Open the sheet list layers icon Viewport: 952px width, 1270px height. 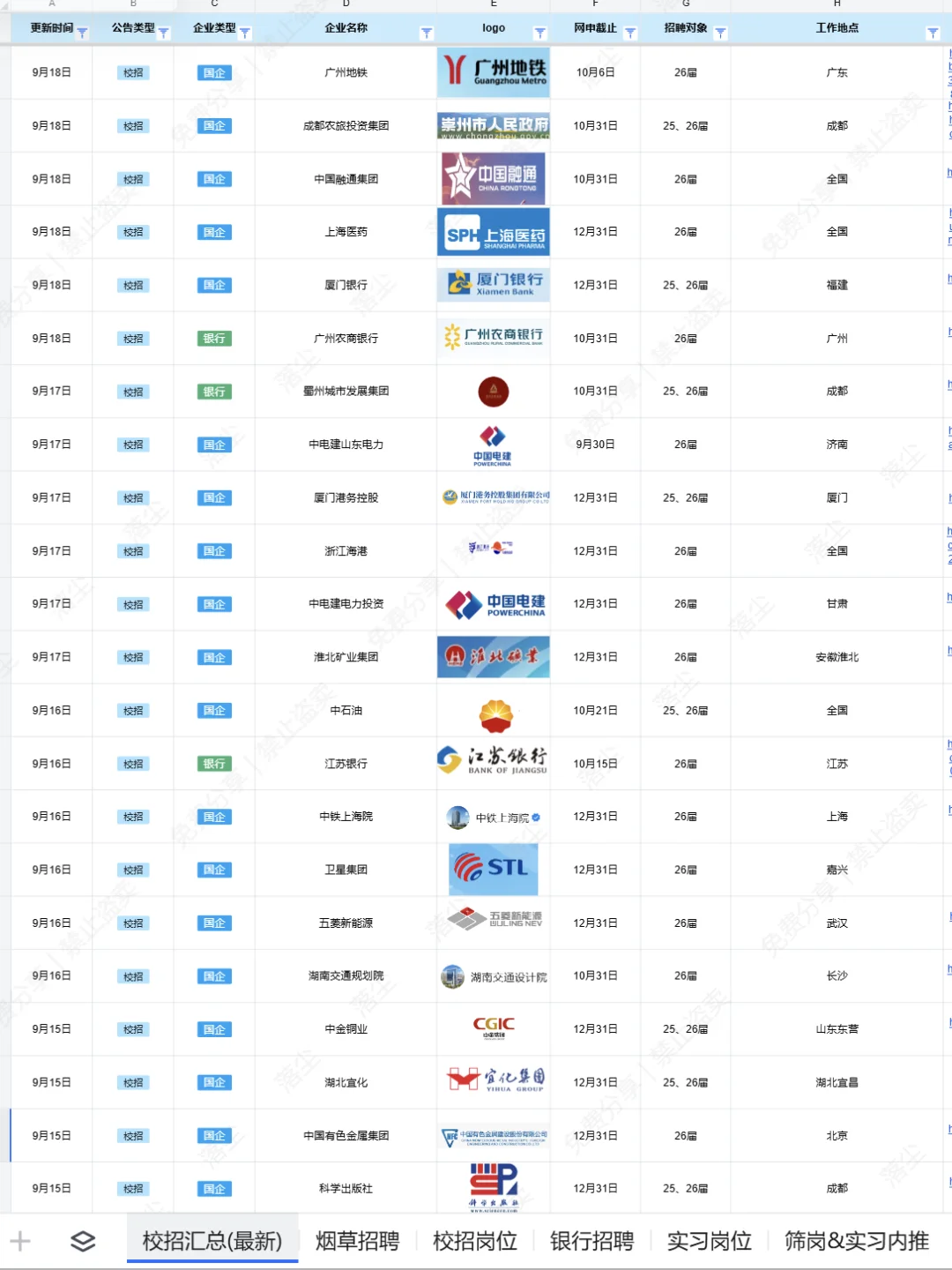[83, 1242]
